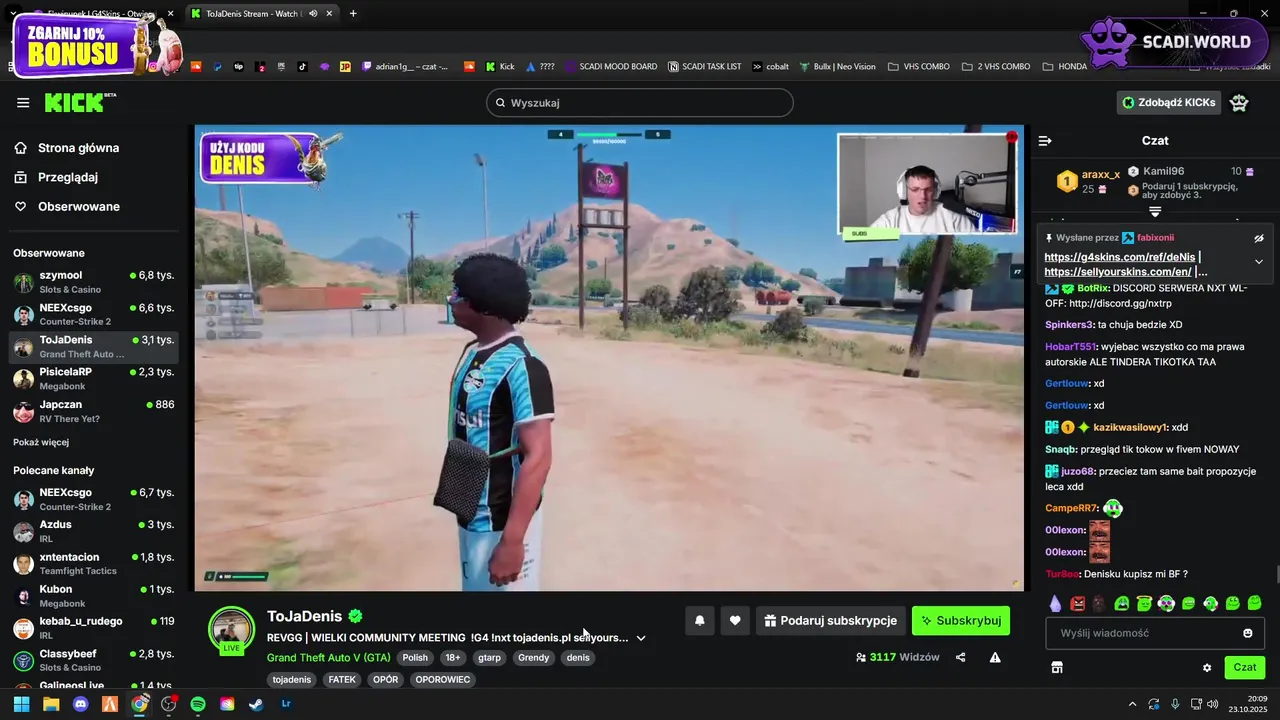The image size is (1280, 720).
Task: Click the gtarp tag
Action: 489,658
